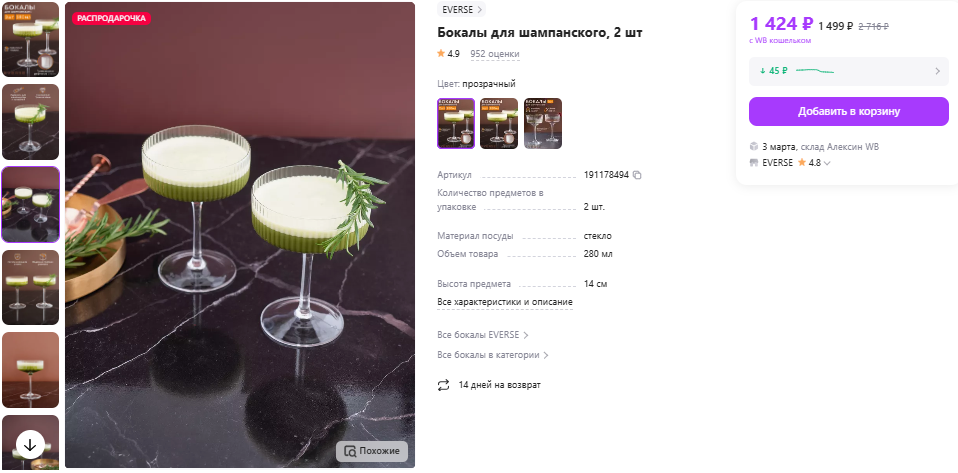This screenshot has height=473, width=958.
Task: Copy the article number 191178494 icon
Action: click(637, 175)
